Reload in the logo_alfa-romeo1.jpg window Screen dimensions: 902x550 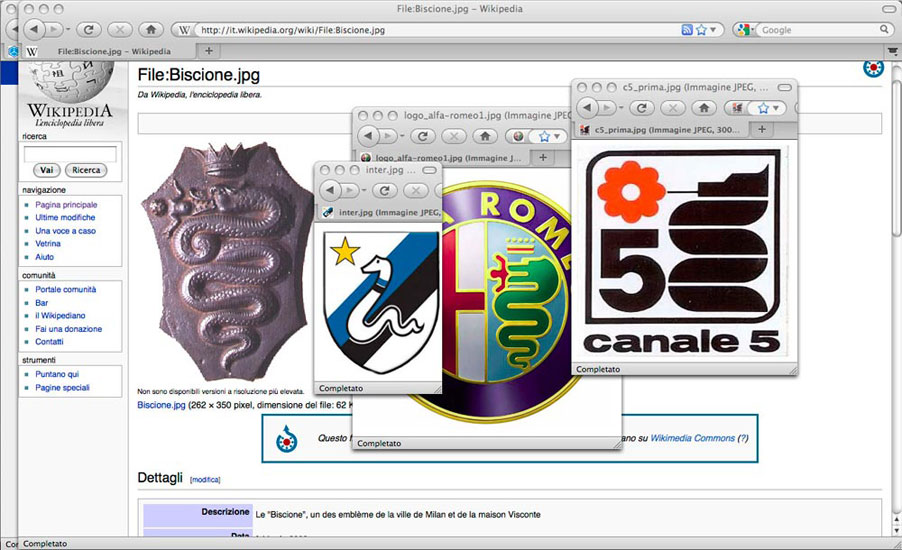(422, 136)
